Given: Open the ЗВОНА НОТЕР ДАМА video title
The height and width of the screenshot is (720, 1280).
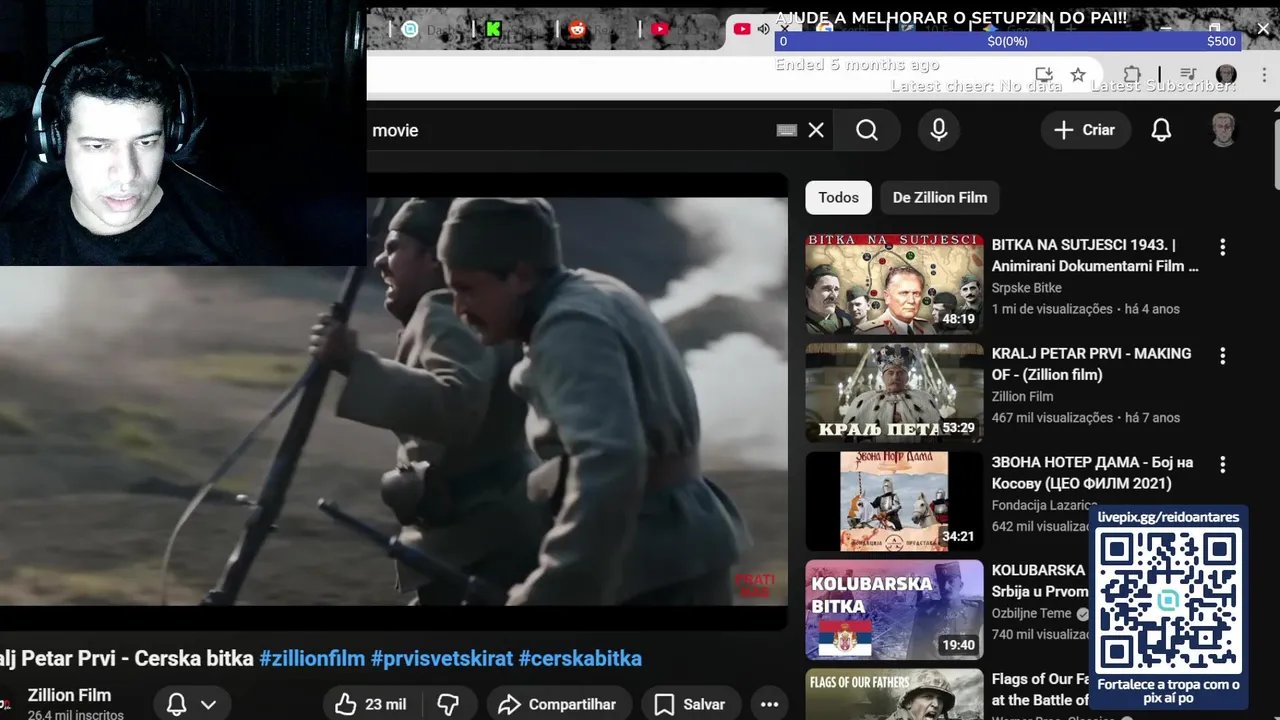Looking at the screenshot, I should click(1092, 473).
